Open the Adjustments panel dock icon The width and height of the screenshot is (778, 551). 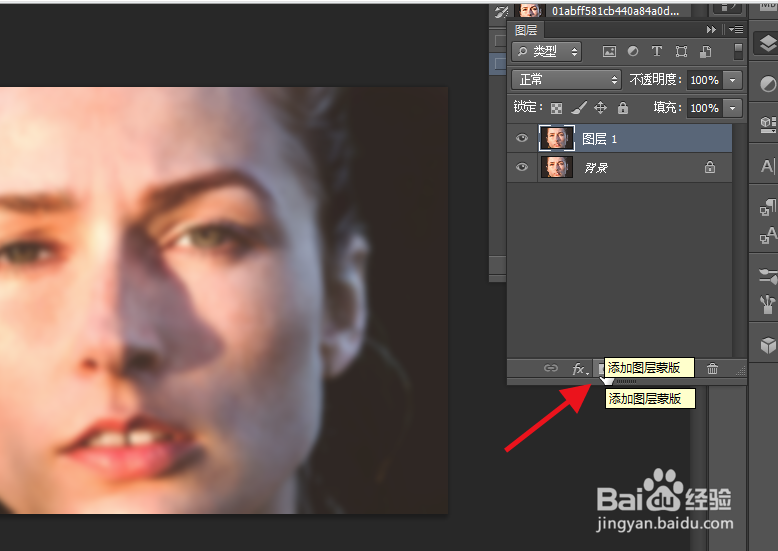point(768,84)
